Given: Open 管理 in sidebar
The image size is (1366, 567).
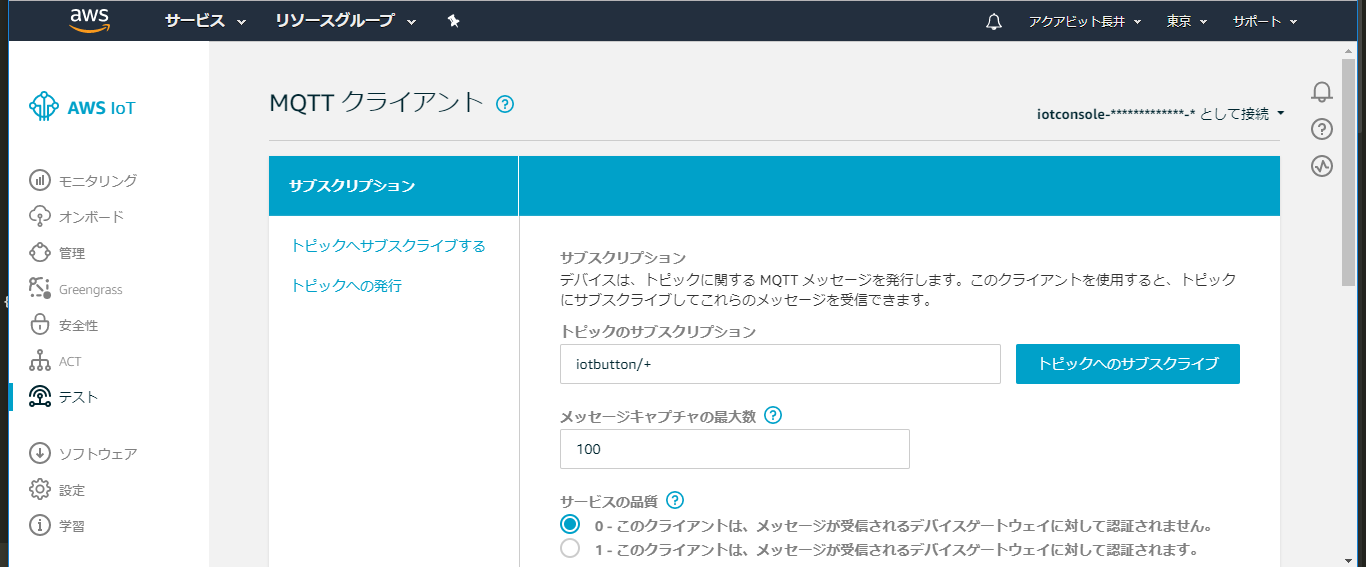Looking at the screenshot, I should tap(72, 253).
